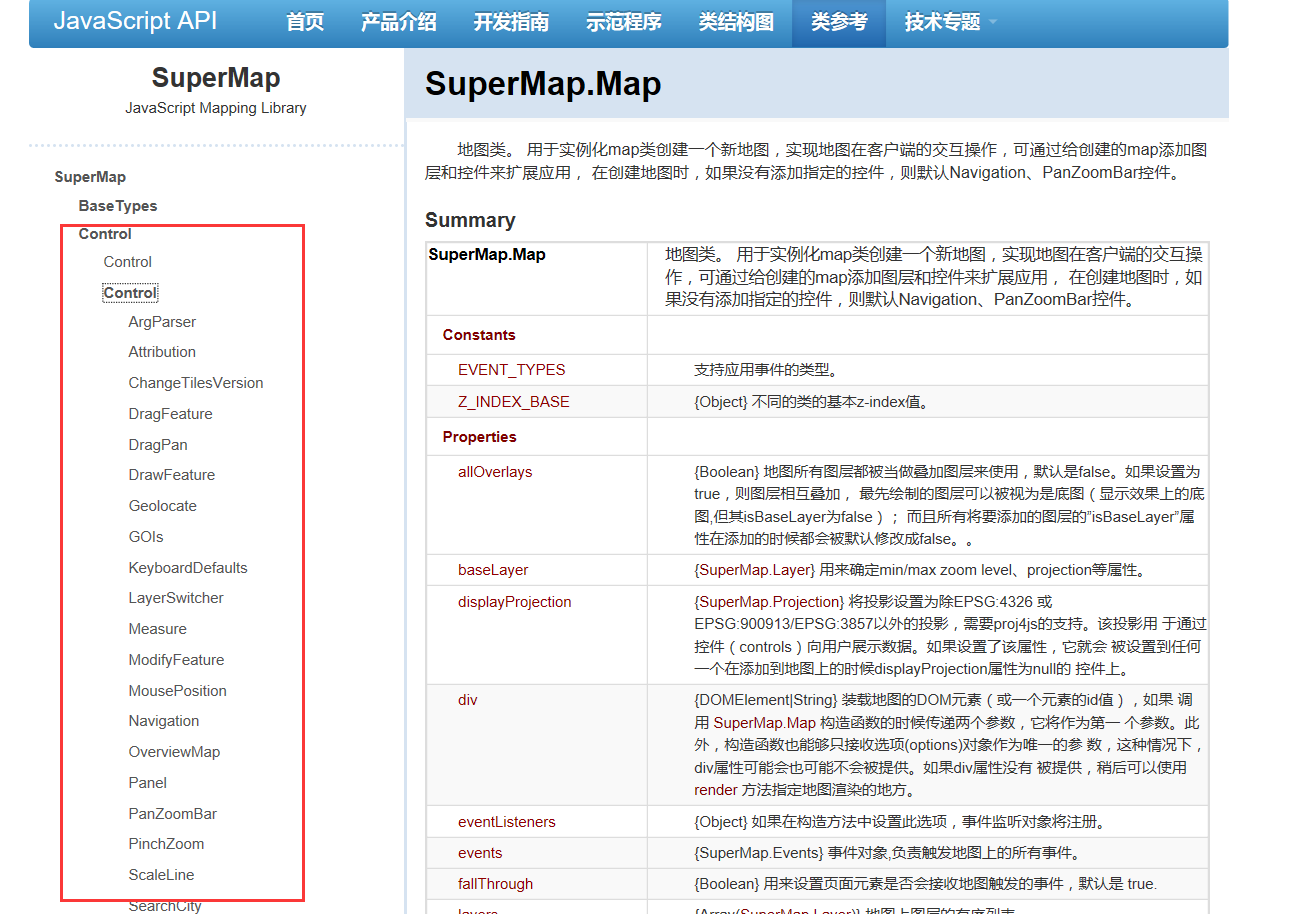Select PanZoomBar in the class tree
The image size is (1289, 914).
[173, 814]
